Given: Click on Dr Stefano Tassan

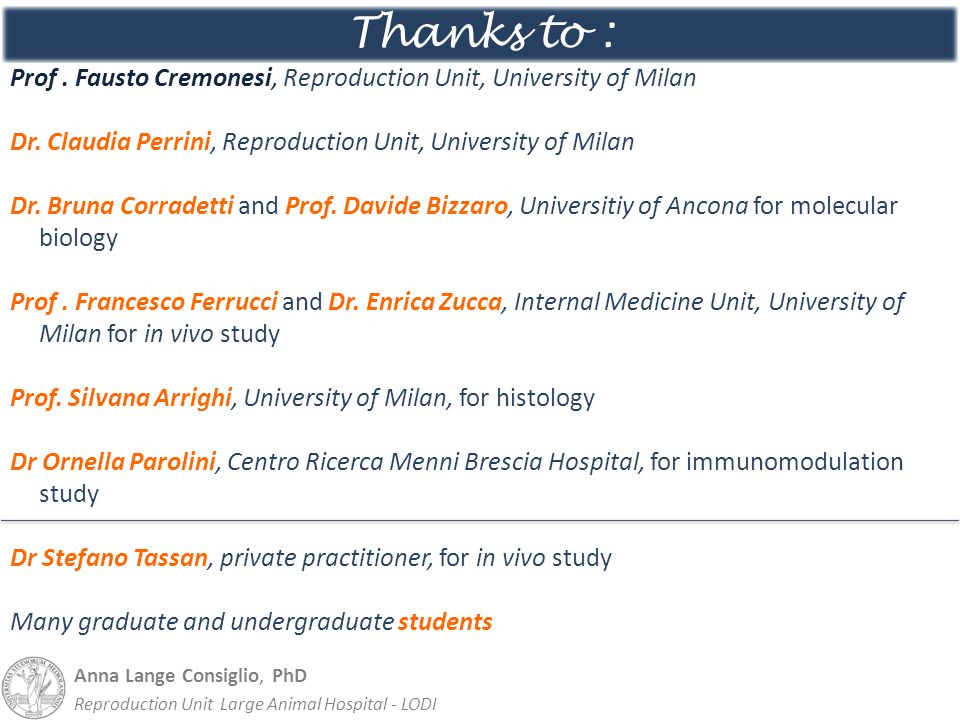Looking at the screenshot, I should pos(109,558).
